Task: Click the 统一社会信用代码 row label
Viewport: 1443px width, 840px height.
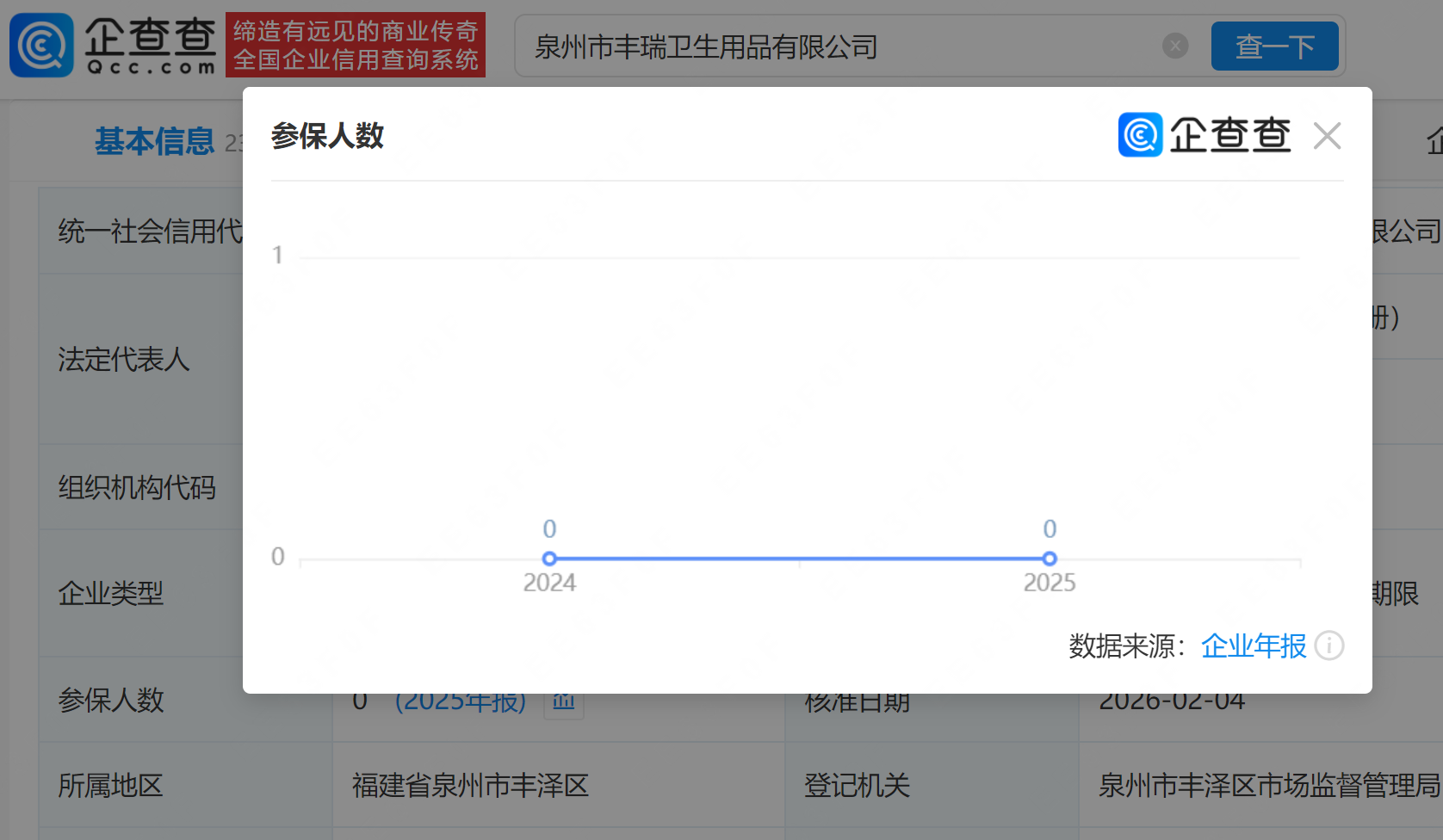Action: coord(151,231)
